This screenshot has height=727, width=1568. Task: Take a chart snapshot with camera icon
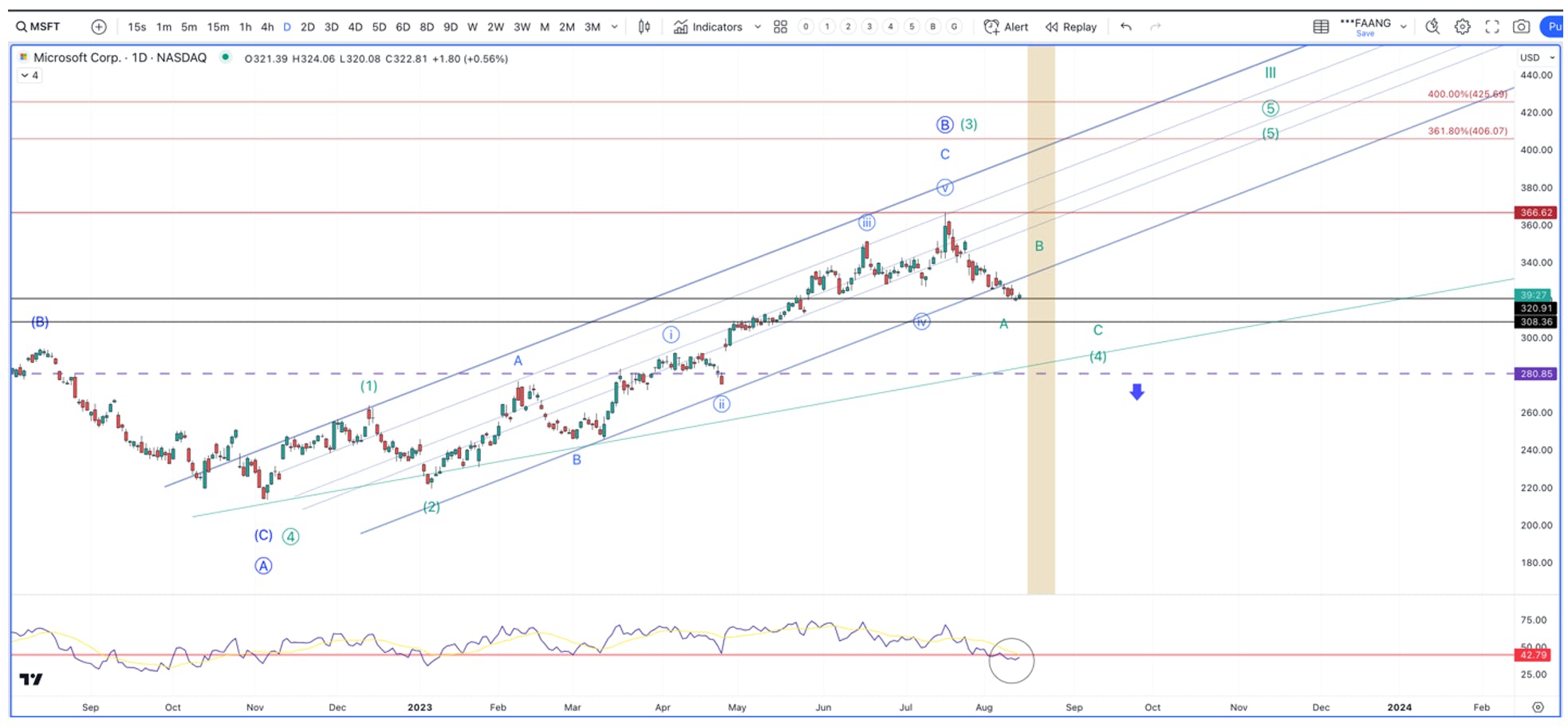(x=1521, y=26)
